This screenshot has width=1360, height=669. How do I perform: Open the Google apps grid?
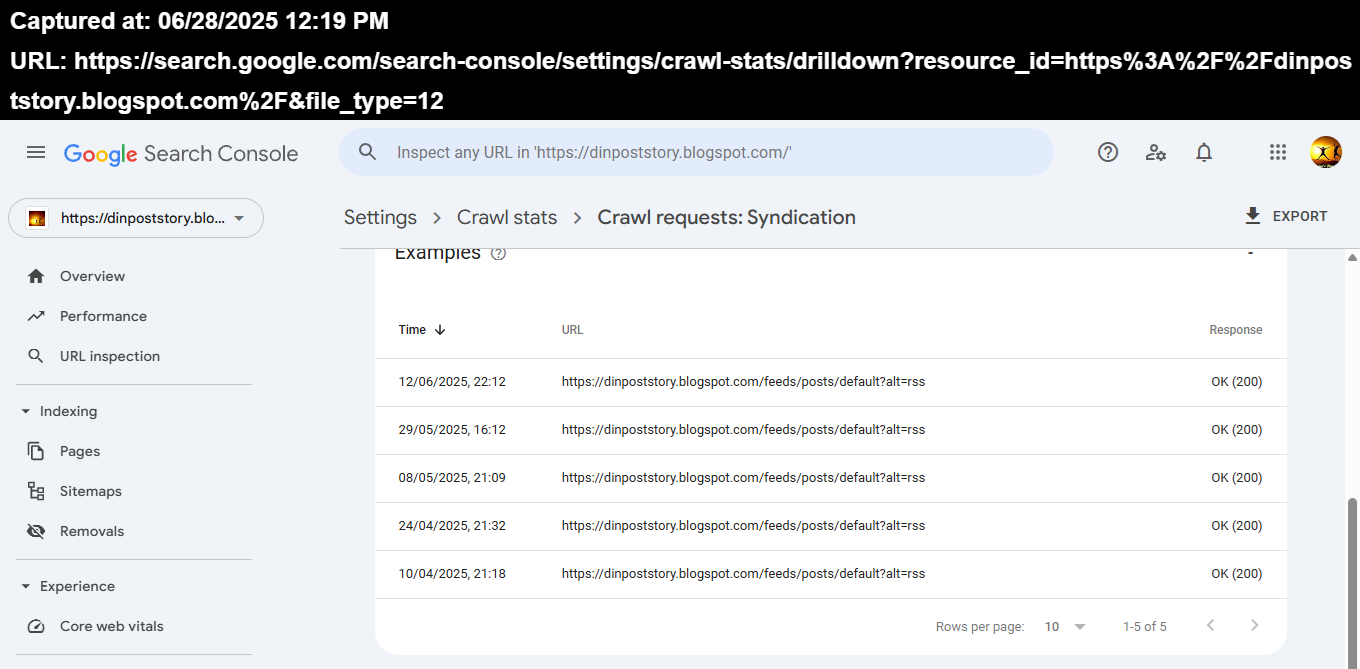click(1277, 152)
